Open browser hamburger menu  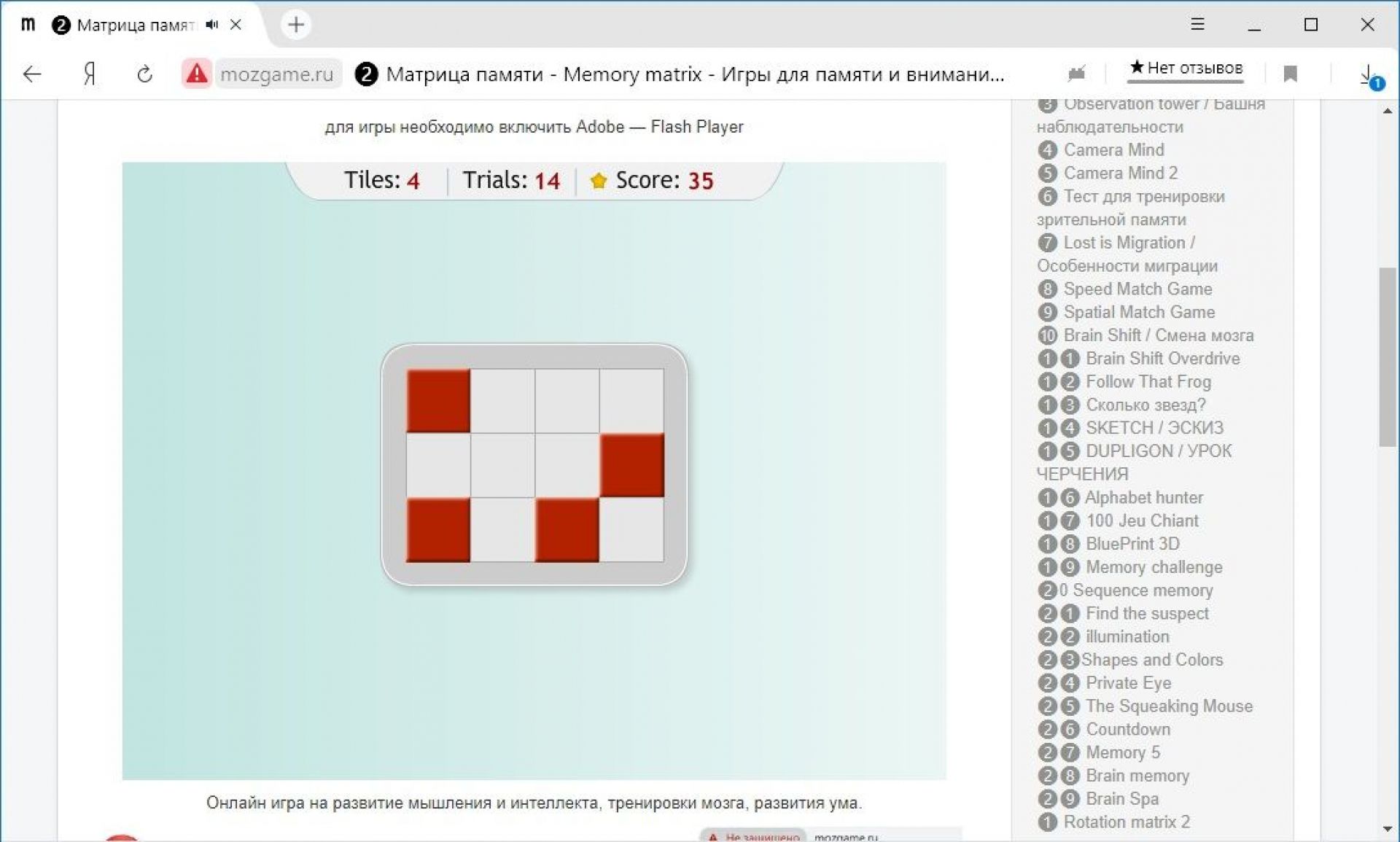(1197, 25)
